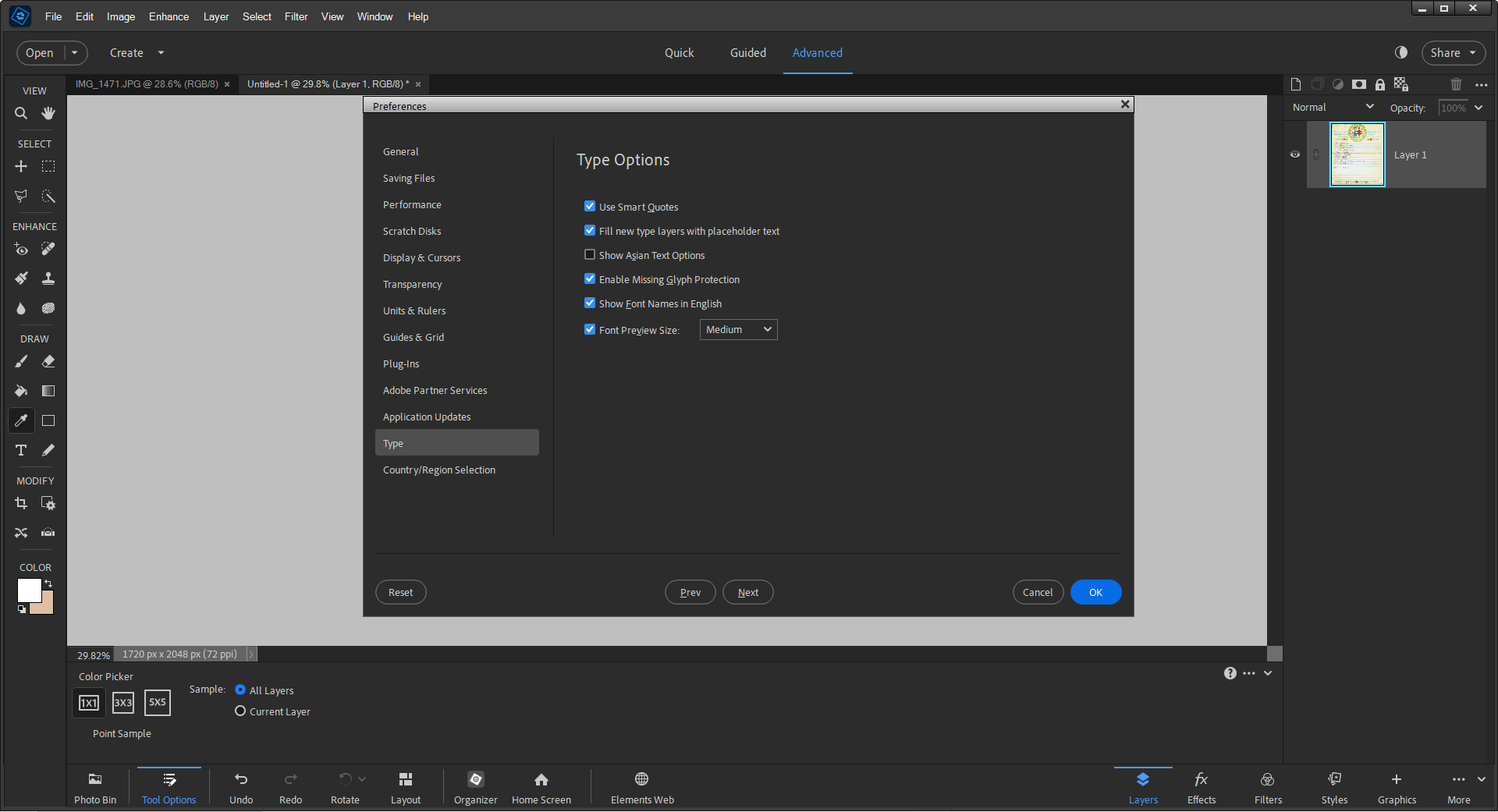Viewport: 1498px width, 812px height.
Task: Select the Eraser tool
Action: (48, 361)
